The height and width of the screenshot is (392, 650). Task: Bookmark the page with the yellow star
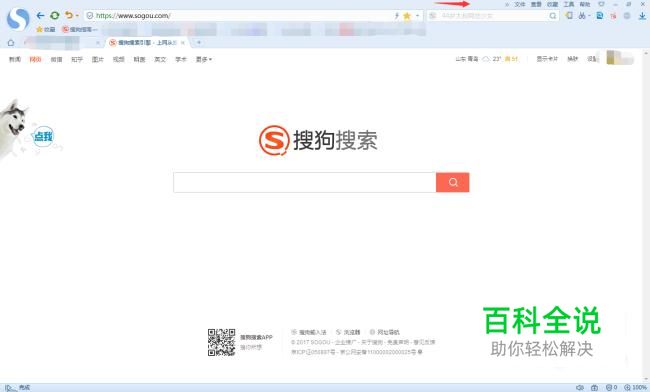(407, 16)
